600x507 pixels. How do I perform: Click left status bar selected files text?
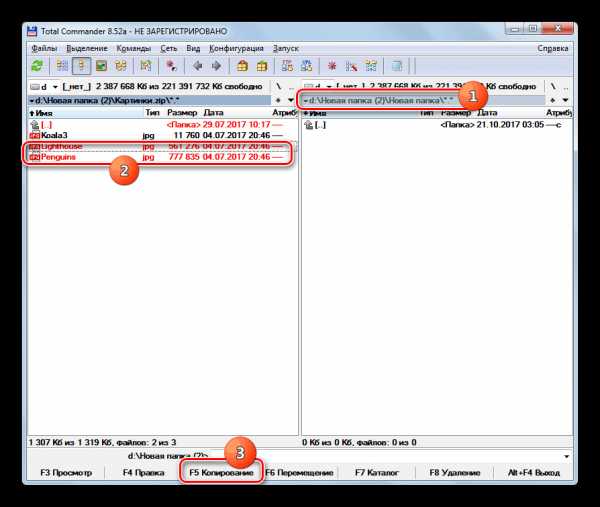(x=103, y=442)
